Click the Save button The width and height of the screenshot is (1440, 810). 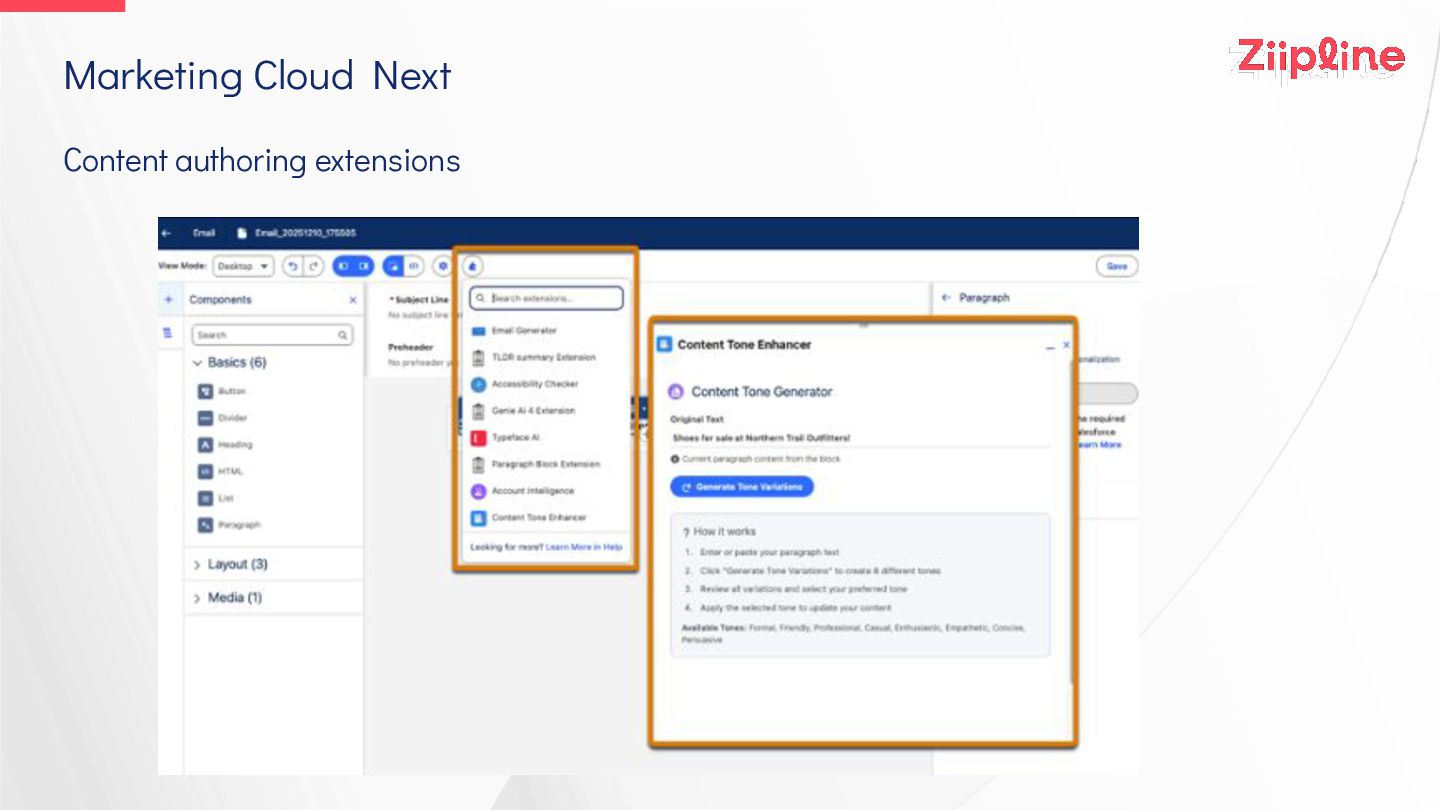1117,267
